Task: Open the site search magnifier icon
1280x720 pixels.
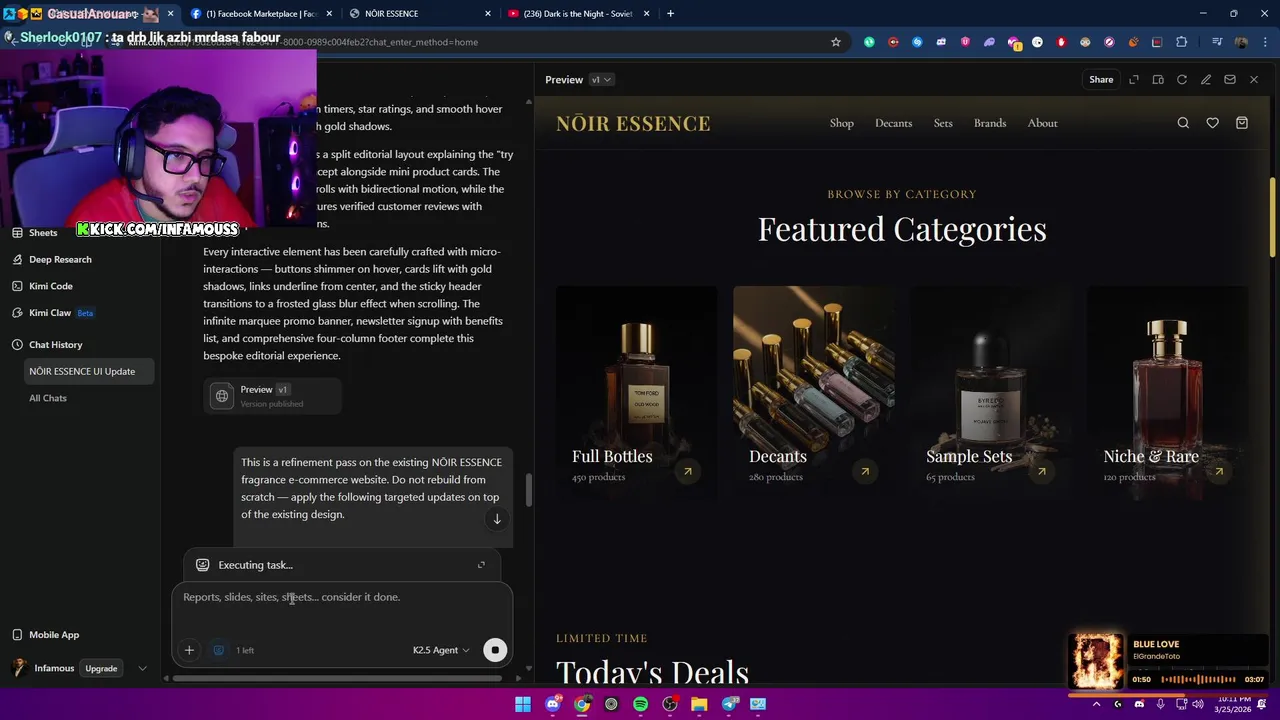Action: (1183, 123)
